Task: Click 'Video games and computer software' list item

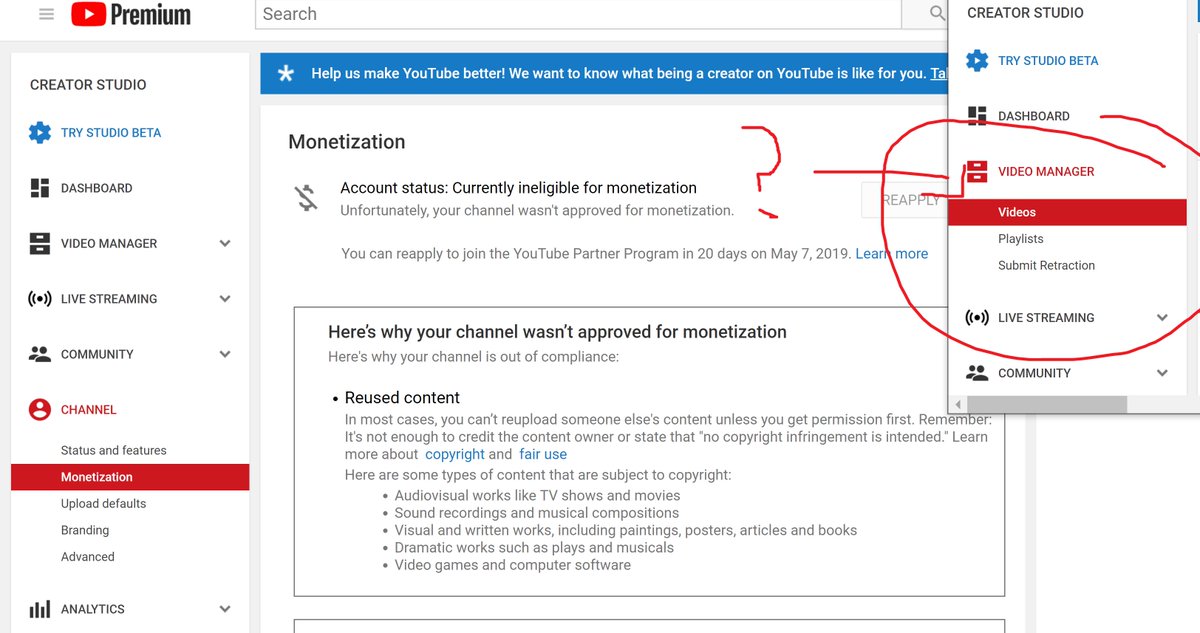Action: (x=512, y=565)
